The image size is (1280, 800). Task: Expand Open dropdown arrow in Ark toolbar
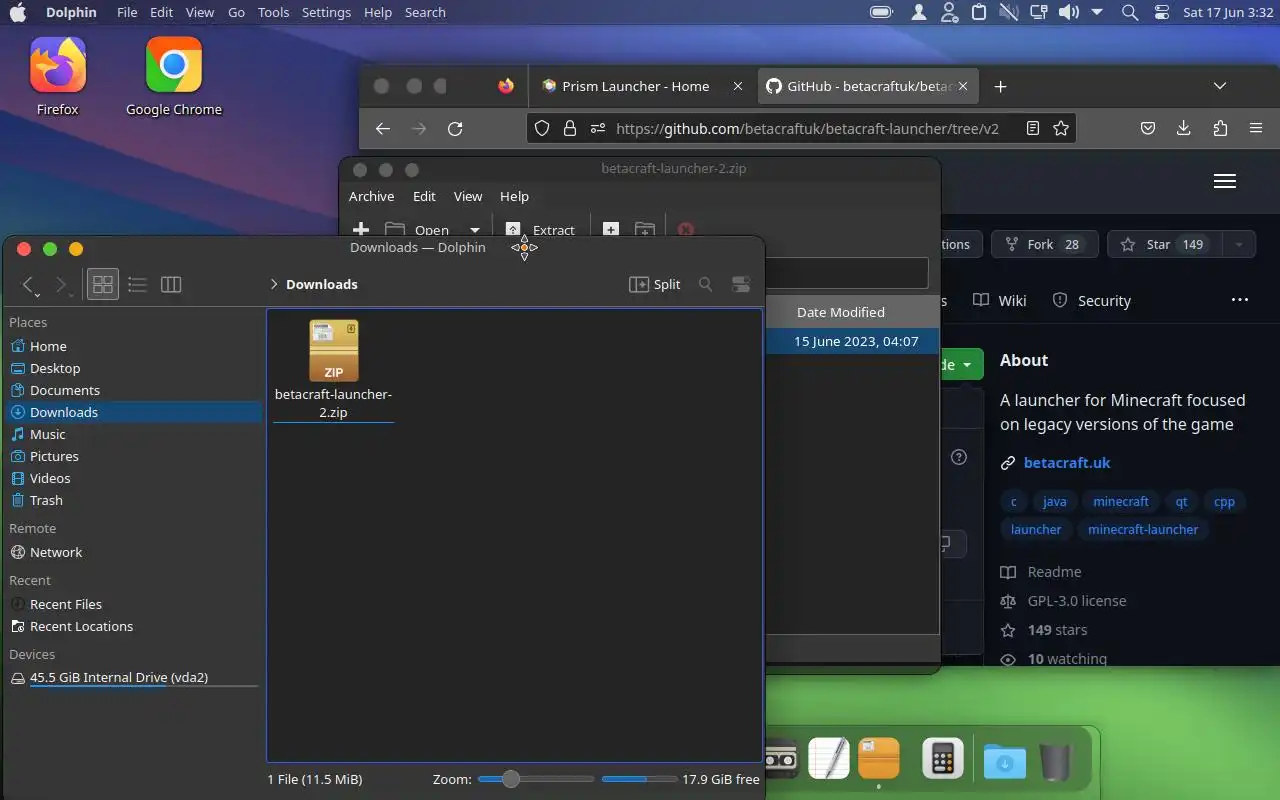[x=475, y=230]
